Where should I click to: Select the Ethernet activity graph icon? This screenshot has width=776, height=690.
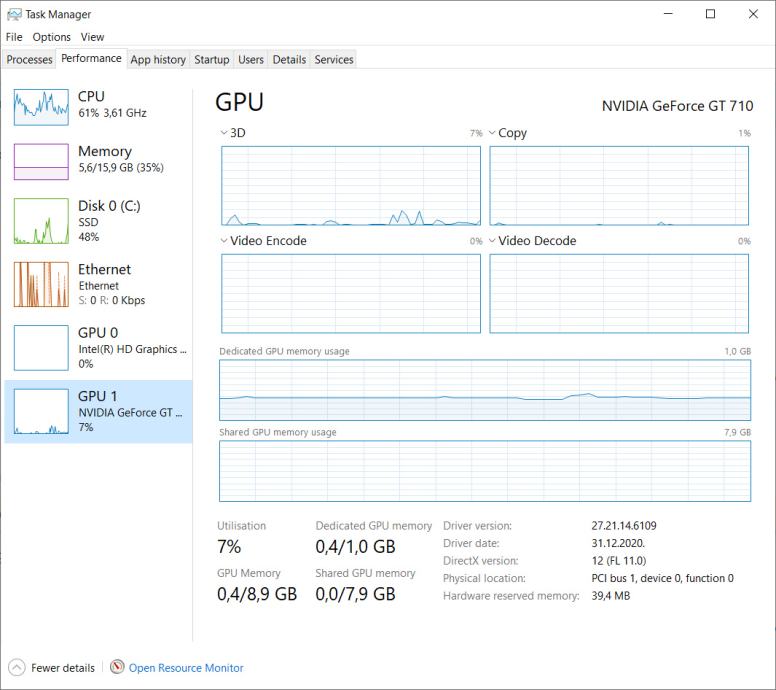(41, 285)
